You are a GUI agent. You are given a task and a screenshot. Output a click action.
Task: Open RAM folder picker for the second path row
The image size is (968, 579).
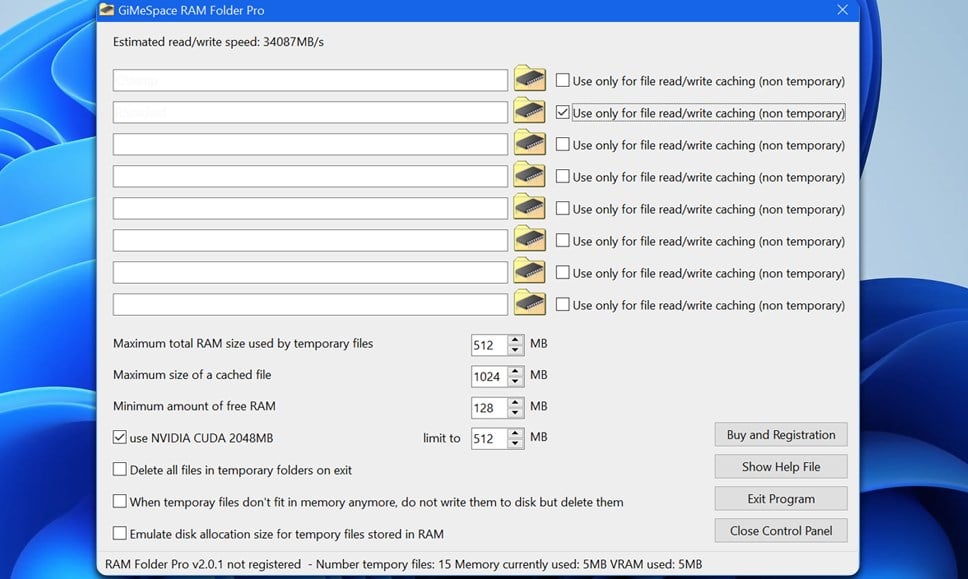(x=530, y=111)
